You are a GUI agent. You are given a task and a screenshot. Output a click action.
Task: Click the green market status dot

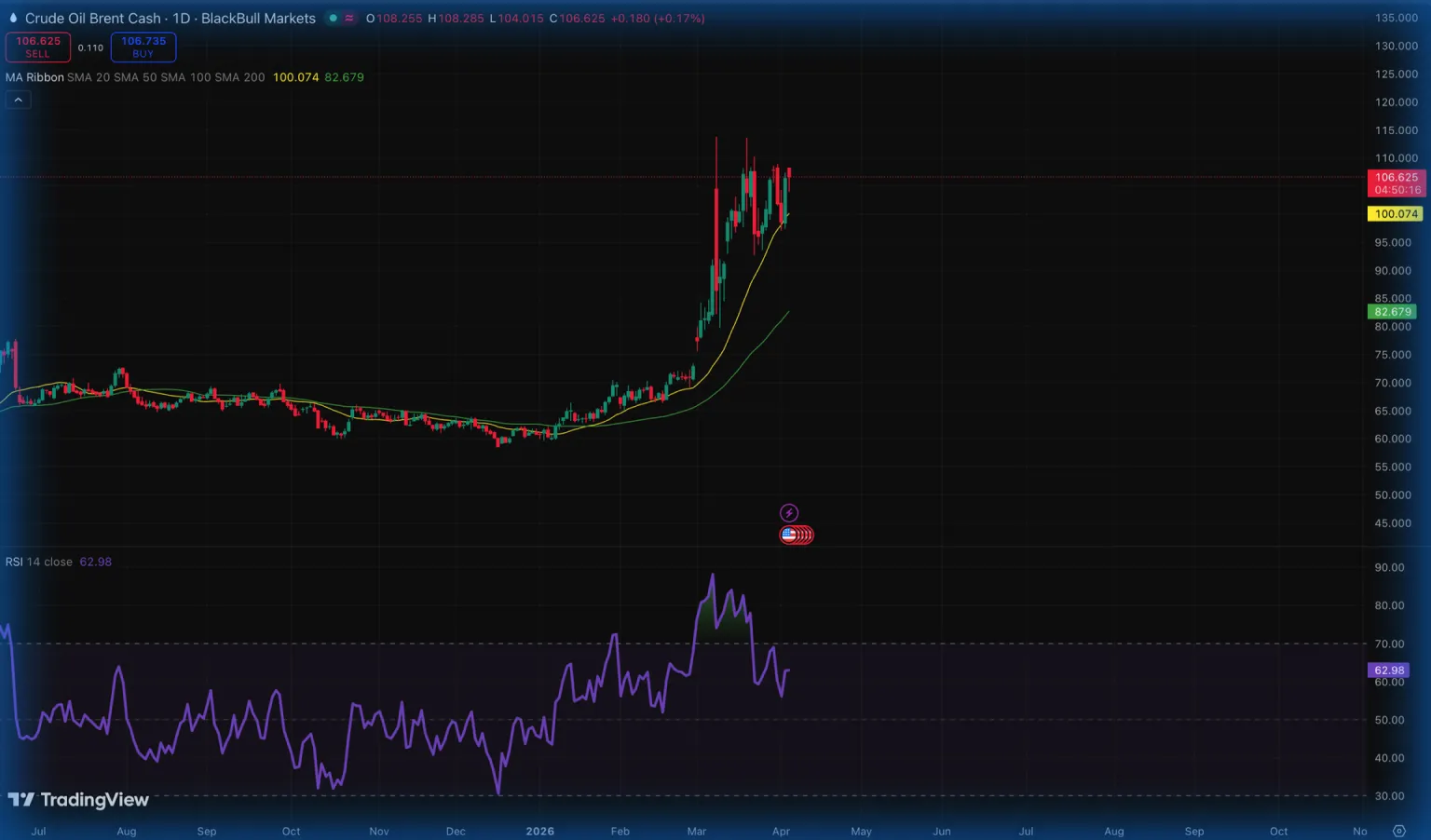pyautogui.click(x=333, y=18)
